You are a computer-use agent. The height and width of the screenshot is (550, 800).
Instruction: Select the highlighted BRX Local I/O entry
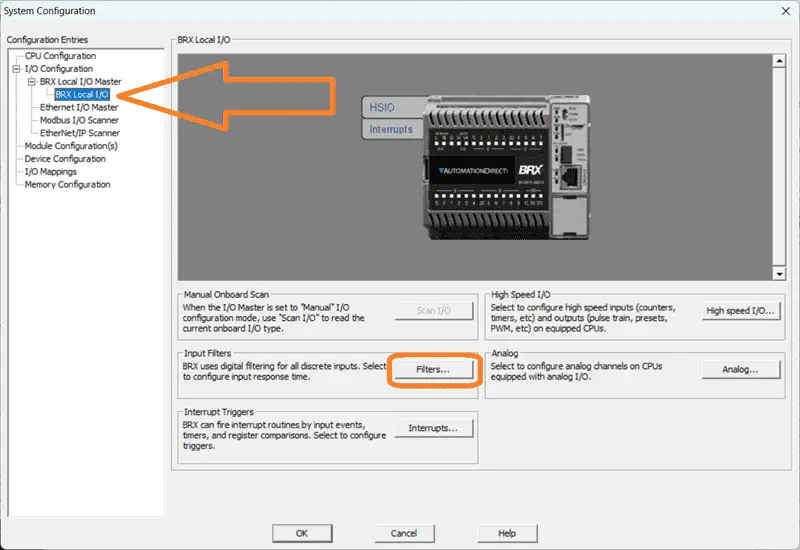[82, 94]
